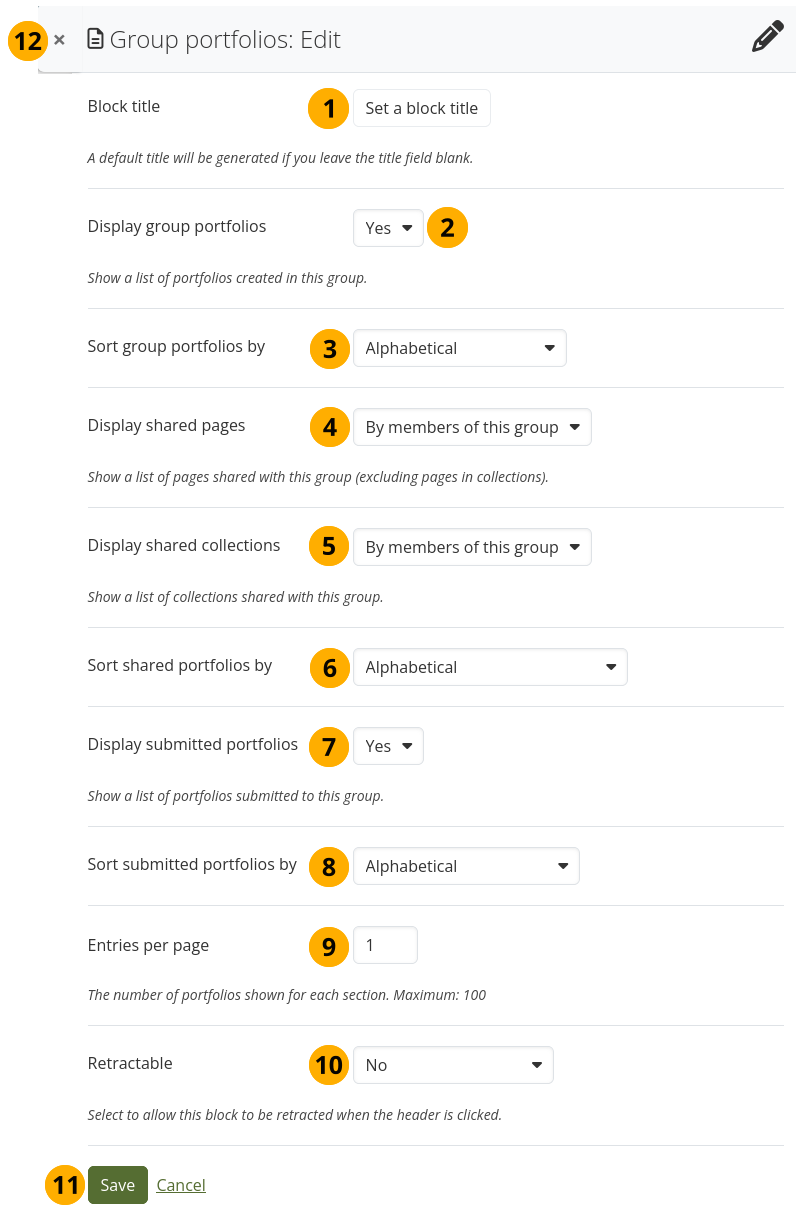Click the pencil edit icon
Image resolution: width=796 pixels, height=1232 pixels.
(767, 38)
